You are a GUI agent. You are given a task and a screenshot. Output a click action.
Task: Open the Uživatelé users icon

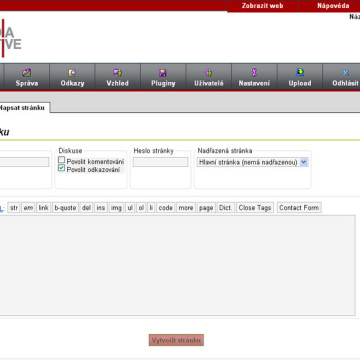(209, 73)
